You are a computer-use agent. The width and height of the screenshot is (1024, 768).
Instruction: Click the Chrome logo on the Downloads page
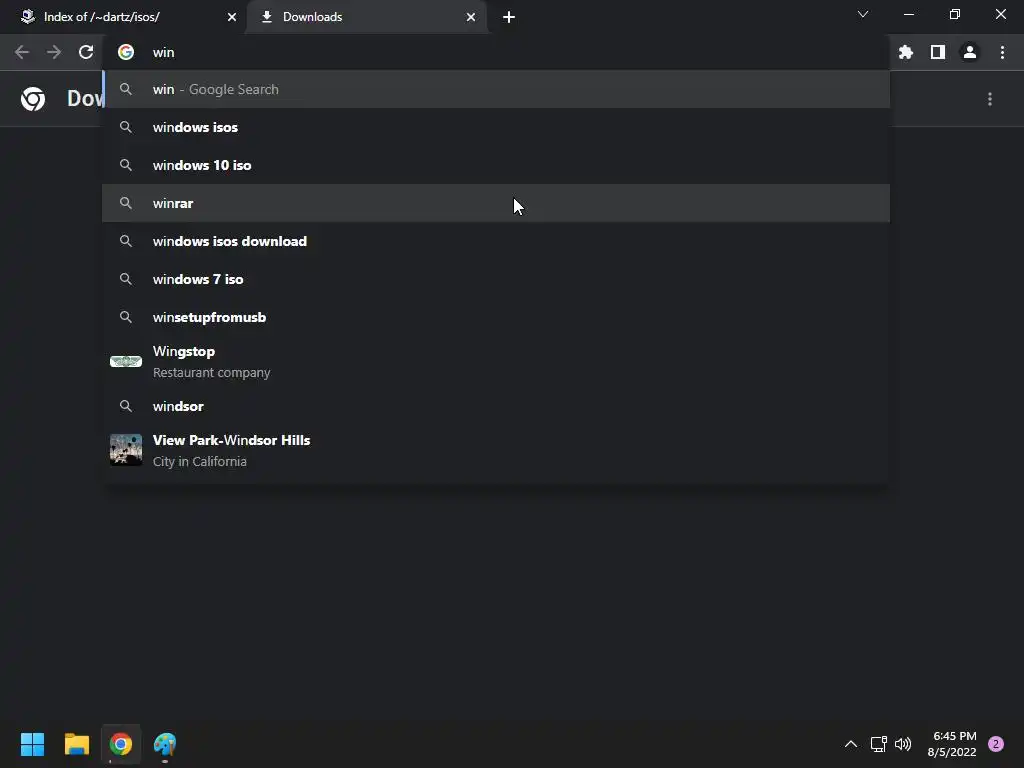point(33,99)
